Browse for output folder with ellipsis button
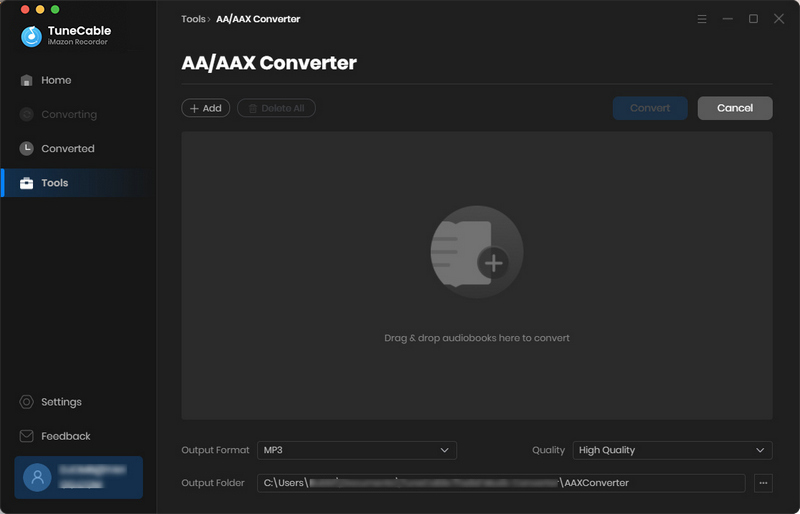Screen dimensions: 800x514 763,483
